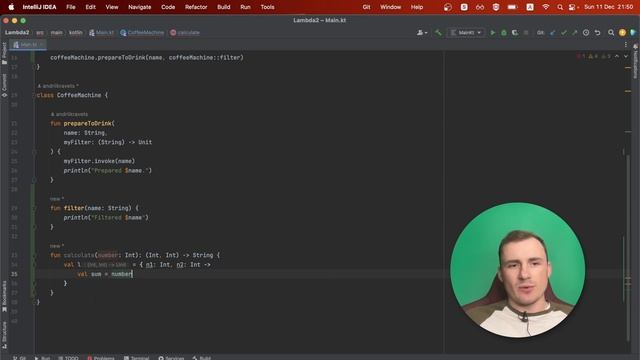
Task: Click the orange IDE updates icon
Action: coord(622,33)
